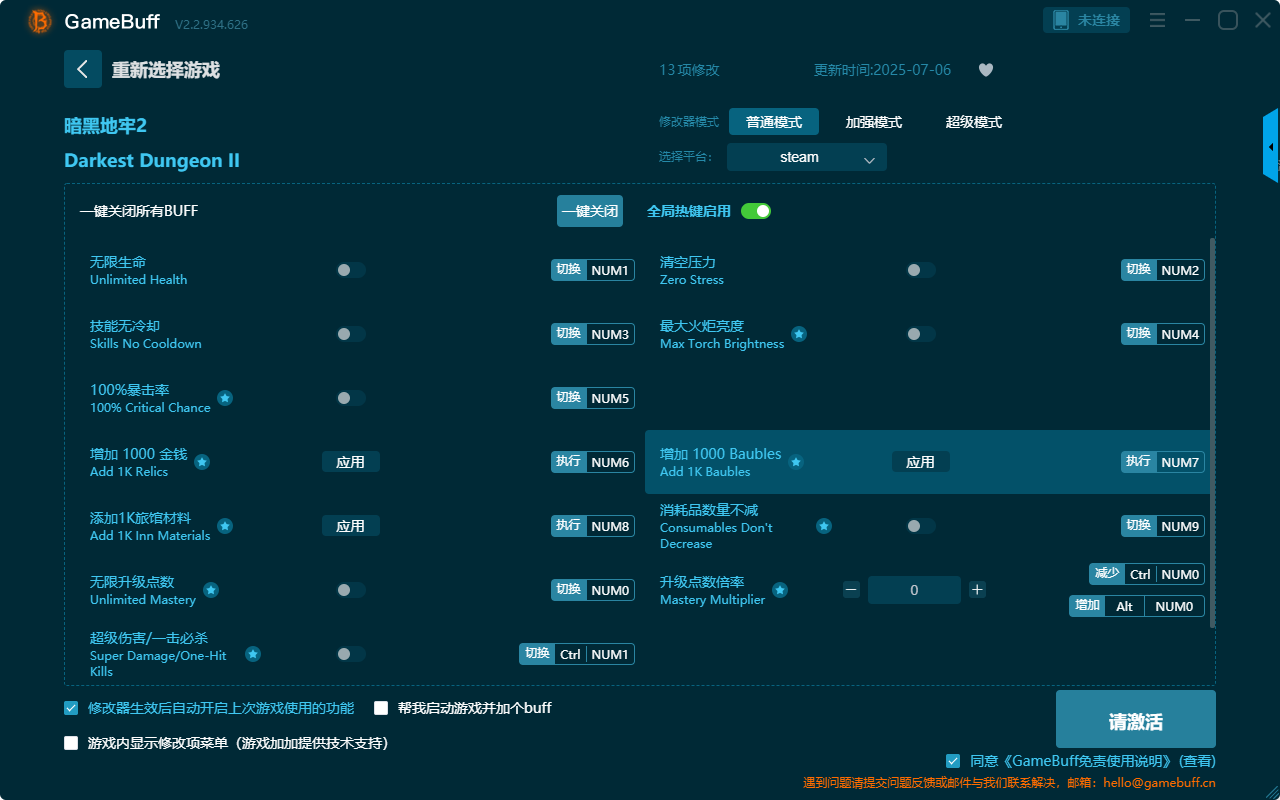Toggle Consumables Don't Decrease switch
The width and height of the screenshot is (1280, 800).
point(921,526)
